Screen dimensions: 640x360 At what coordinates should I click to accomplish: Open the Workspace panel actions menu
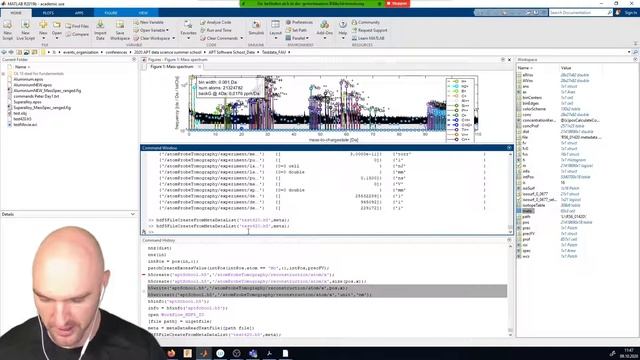click(x=635, y=60)
